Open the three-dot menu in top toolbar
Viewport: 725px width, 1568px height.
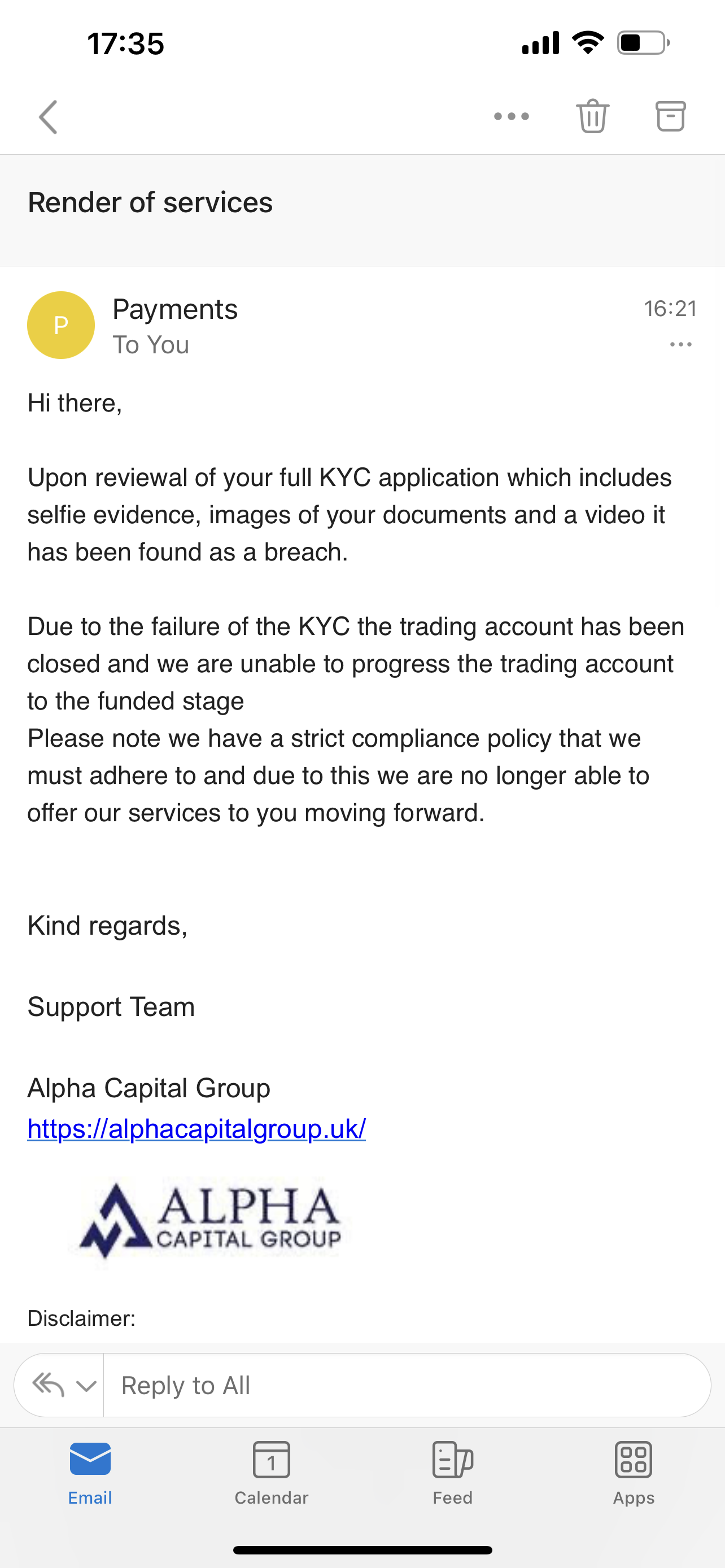pyautogui.click(x=512, y=116)
